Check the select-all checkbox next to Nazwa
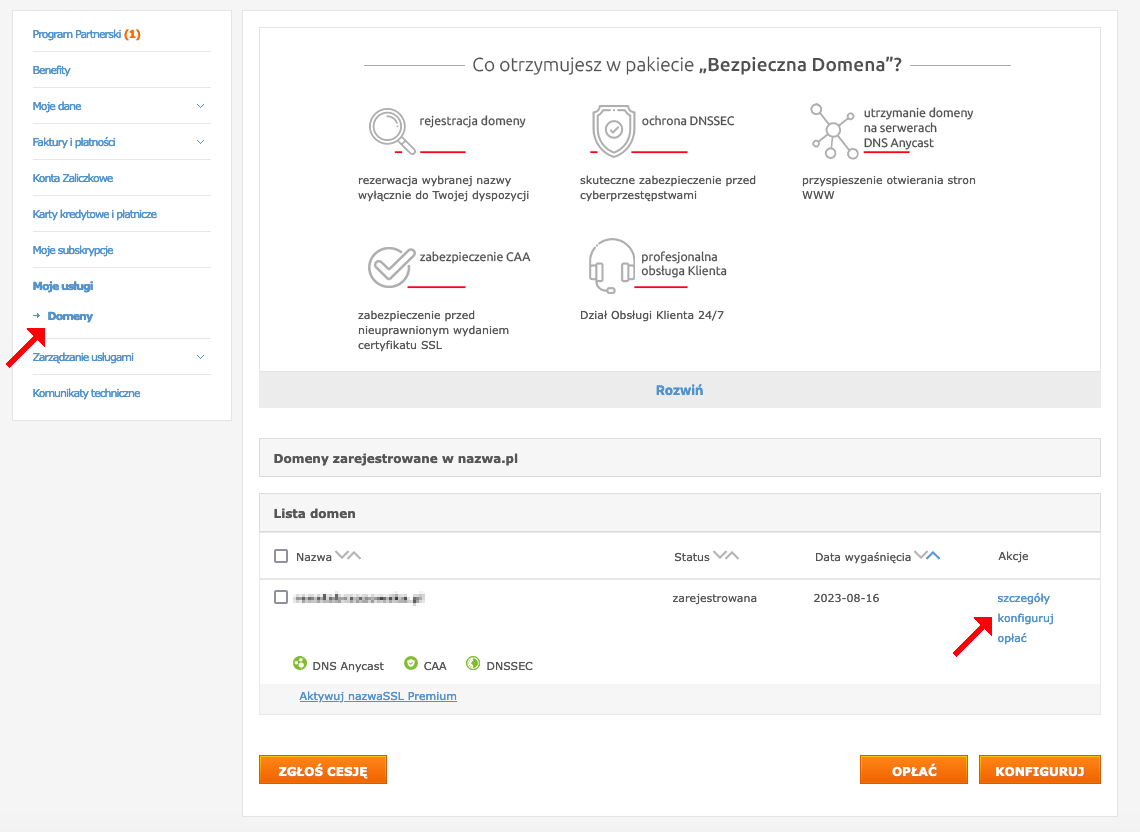Viewport: 1140px width, 832px height. [281, 556]
